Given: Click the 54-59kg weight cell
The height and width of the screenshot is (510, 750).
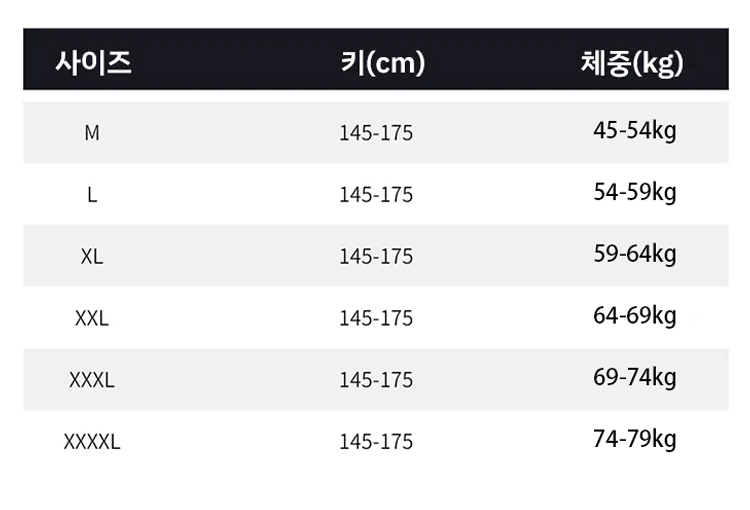Looking at the screenshot, I should 635,192.
